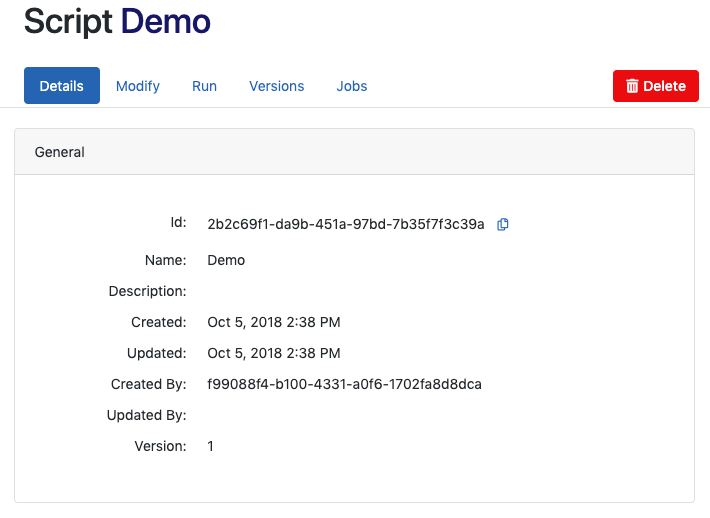Click the General panel header
This screenshot has width=710, height=518.
point(354,152)
